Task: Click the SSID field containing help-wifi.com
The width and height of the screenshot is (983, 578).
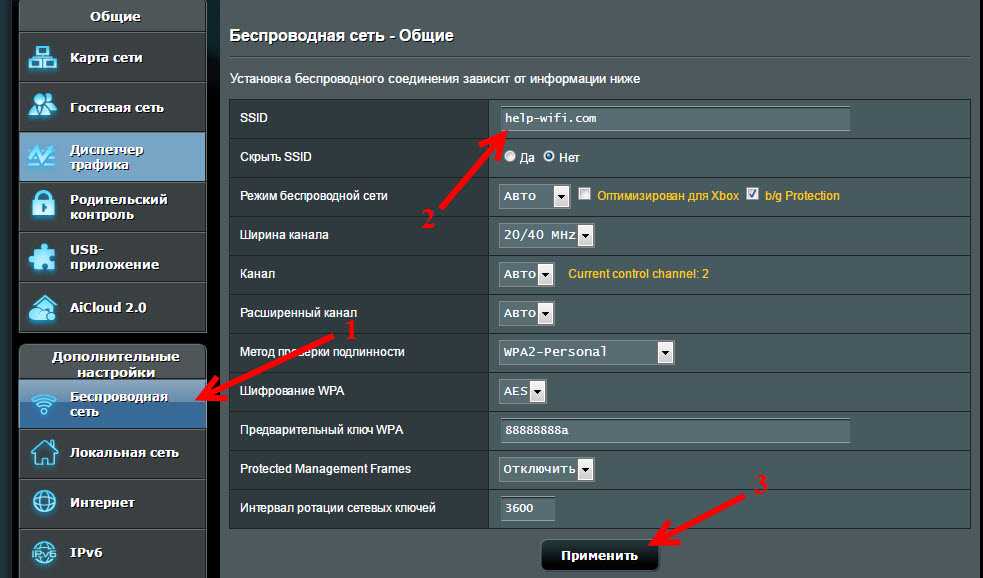Action: coord(674,119)
